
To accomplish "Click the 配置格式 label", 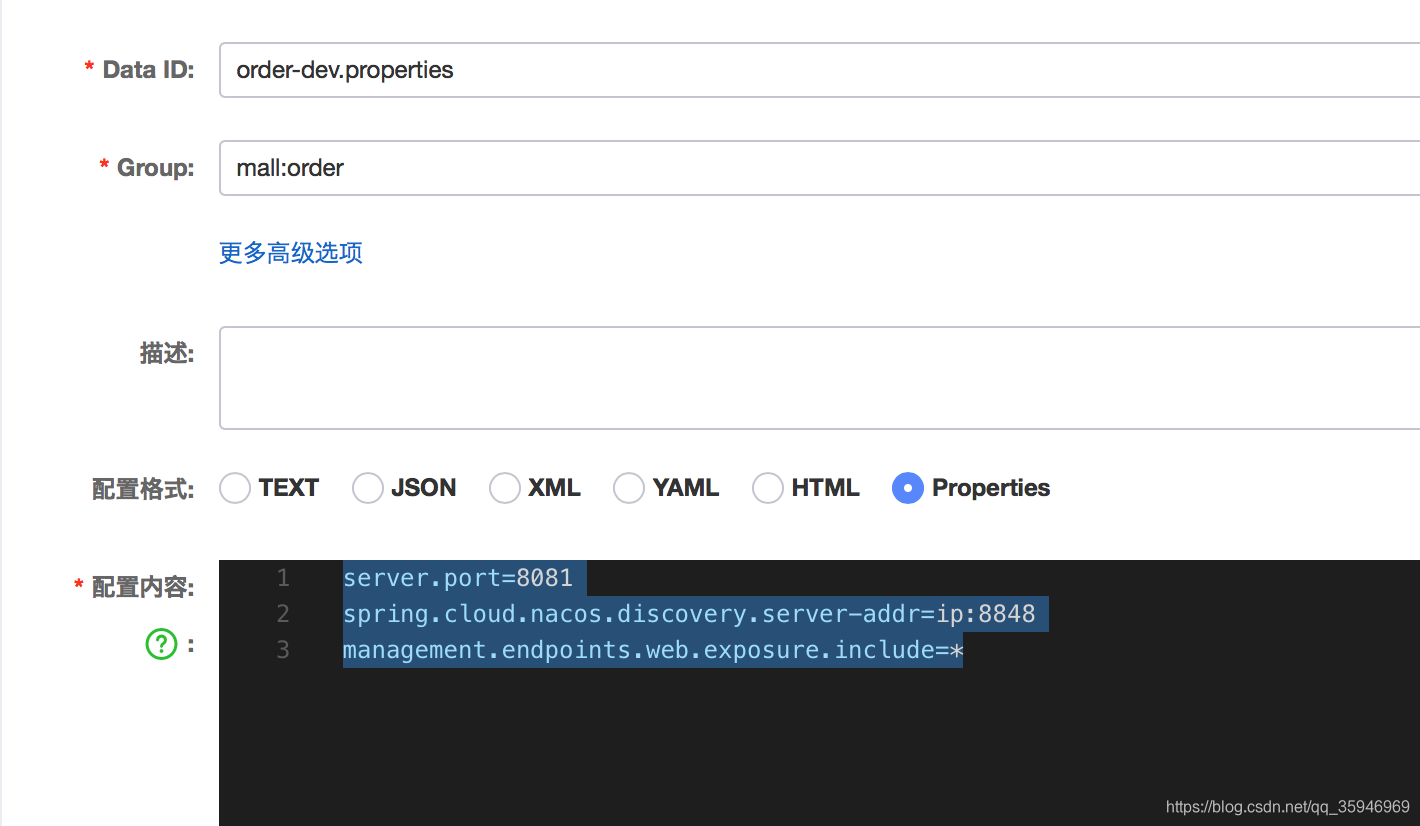I will [143, 489].
